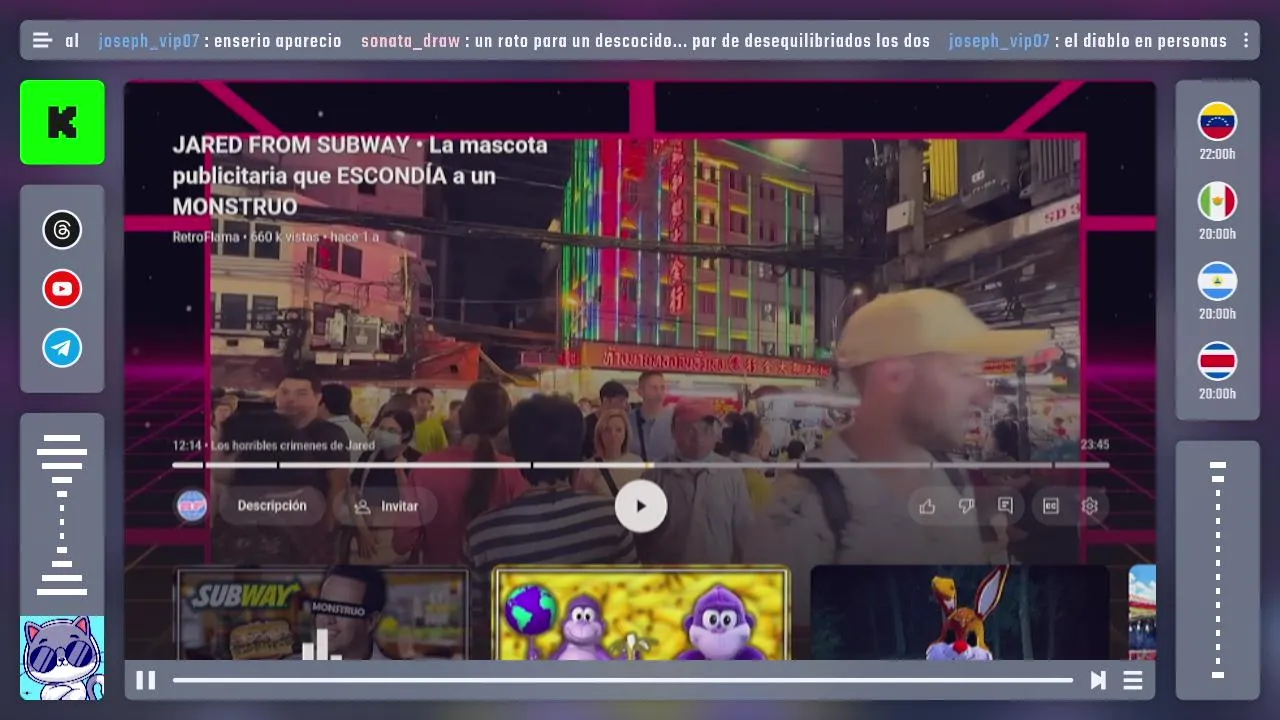Image resolution: width=1280 pixels, height=720 pixels.
Task: Open video settings gear icon
Action: coord(1090,506)
